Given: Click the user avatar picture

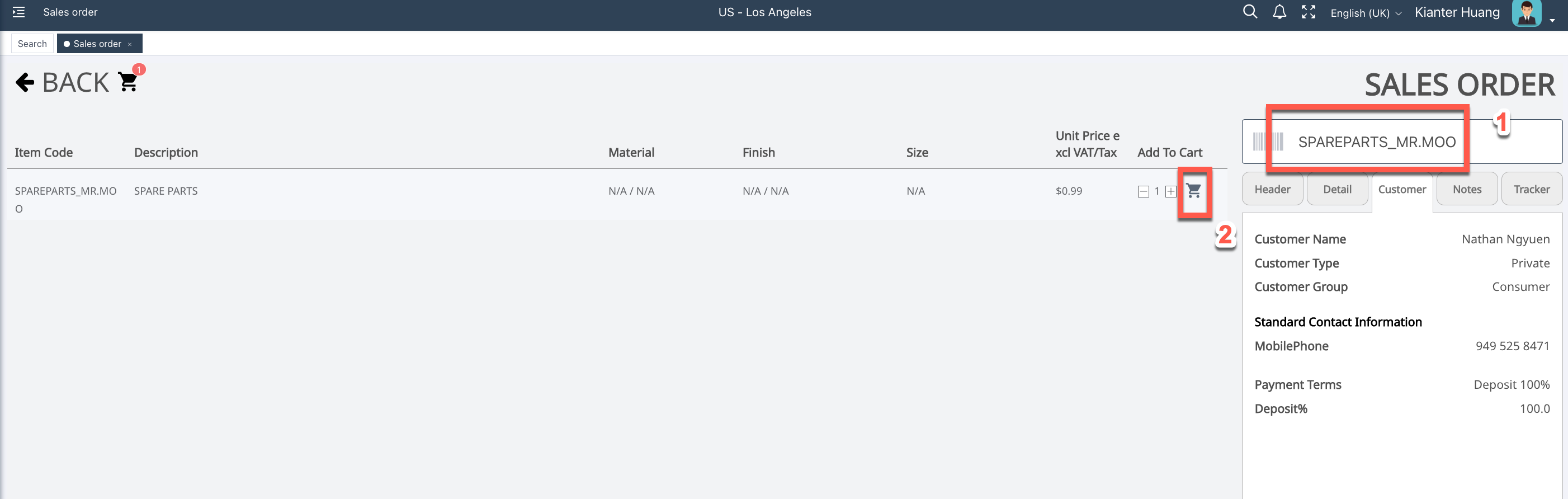Looking at the screenshot, I should (1526, 13).
